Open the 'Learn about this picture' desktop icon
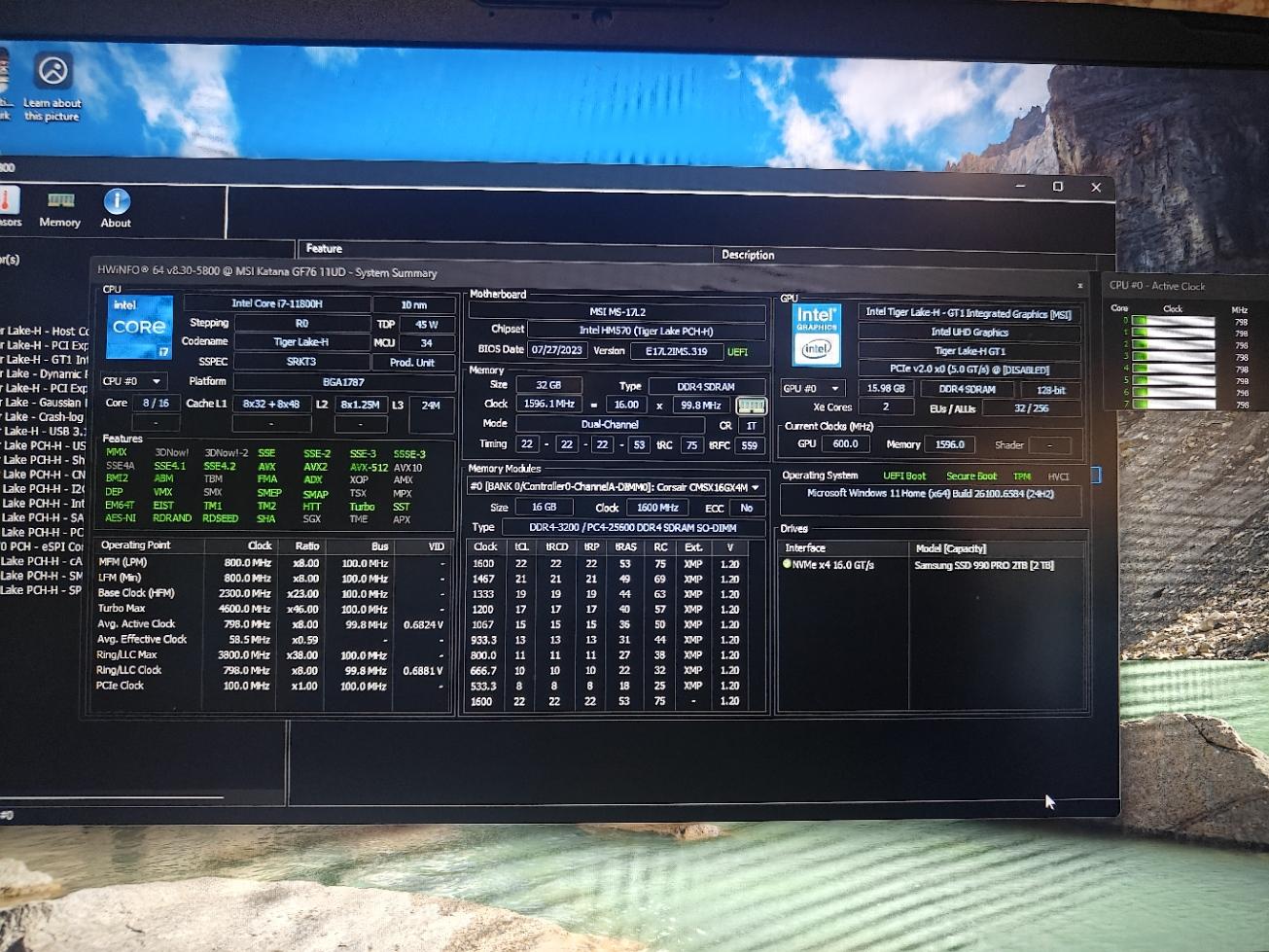The height and width of the screenshot is (952, 1269). (53, 88)
